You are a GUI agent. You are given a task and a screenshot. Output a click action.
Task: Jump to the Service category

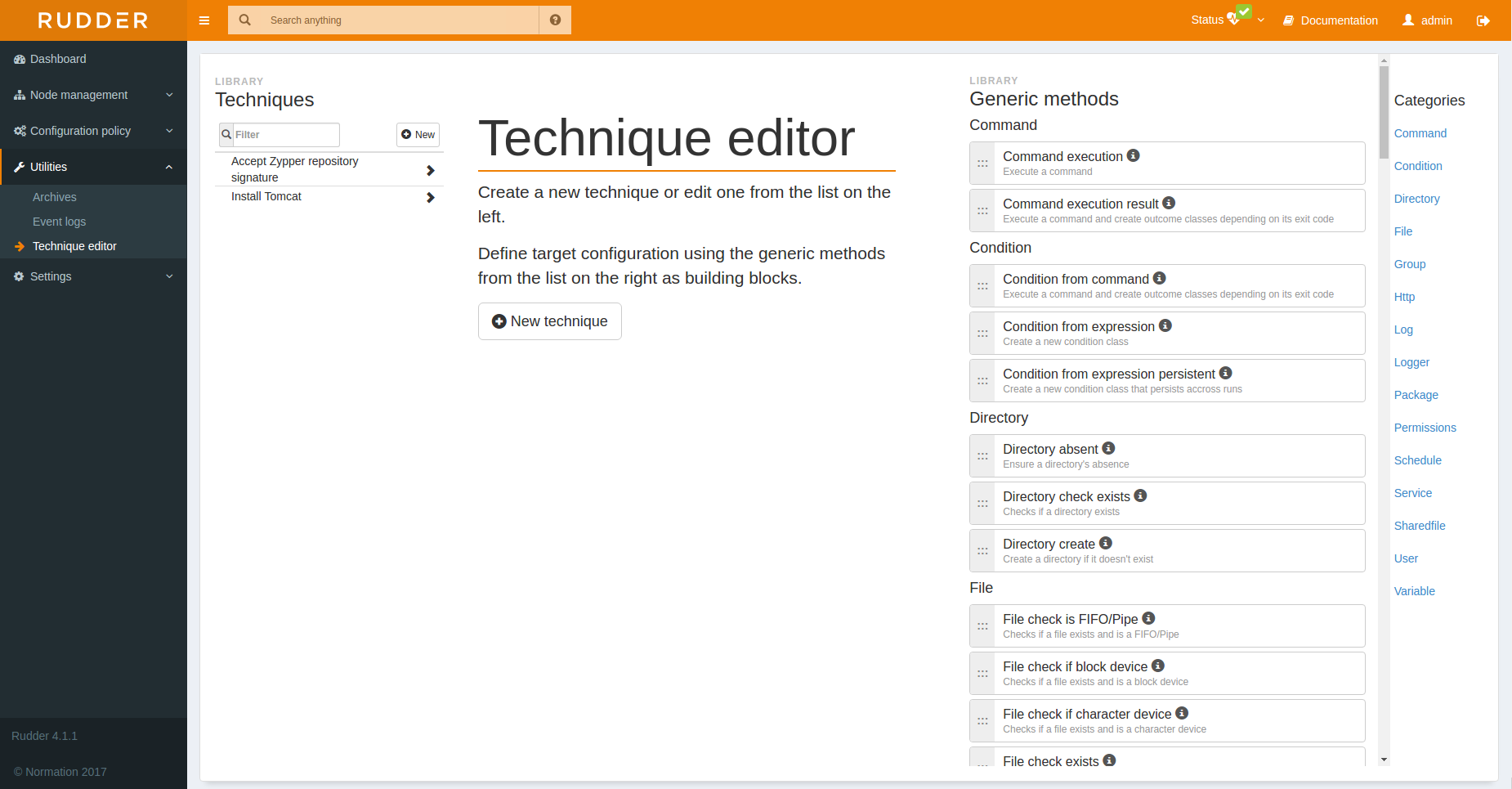tap(1413, 493)
